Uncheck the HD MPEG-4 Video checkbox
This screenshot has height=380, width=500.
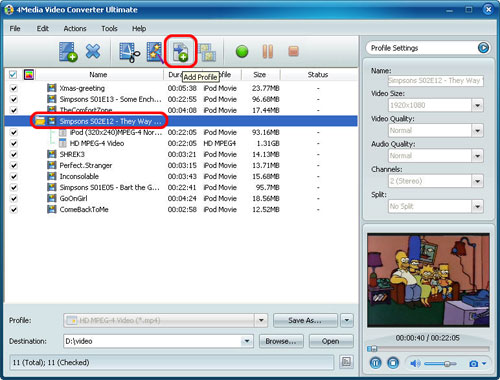click(x=14, y=143)
